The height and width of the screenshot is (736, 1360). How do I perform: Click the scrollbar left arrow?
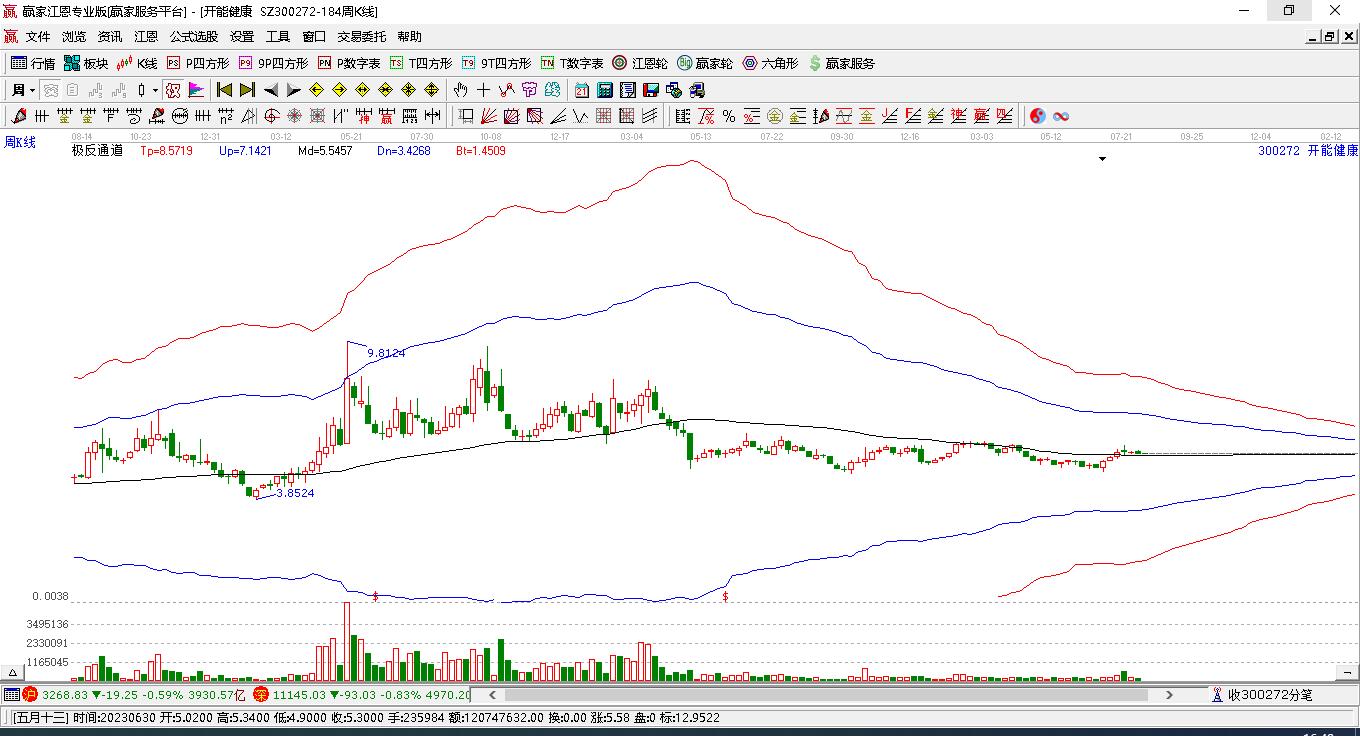click(x=492, y=694)
